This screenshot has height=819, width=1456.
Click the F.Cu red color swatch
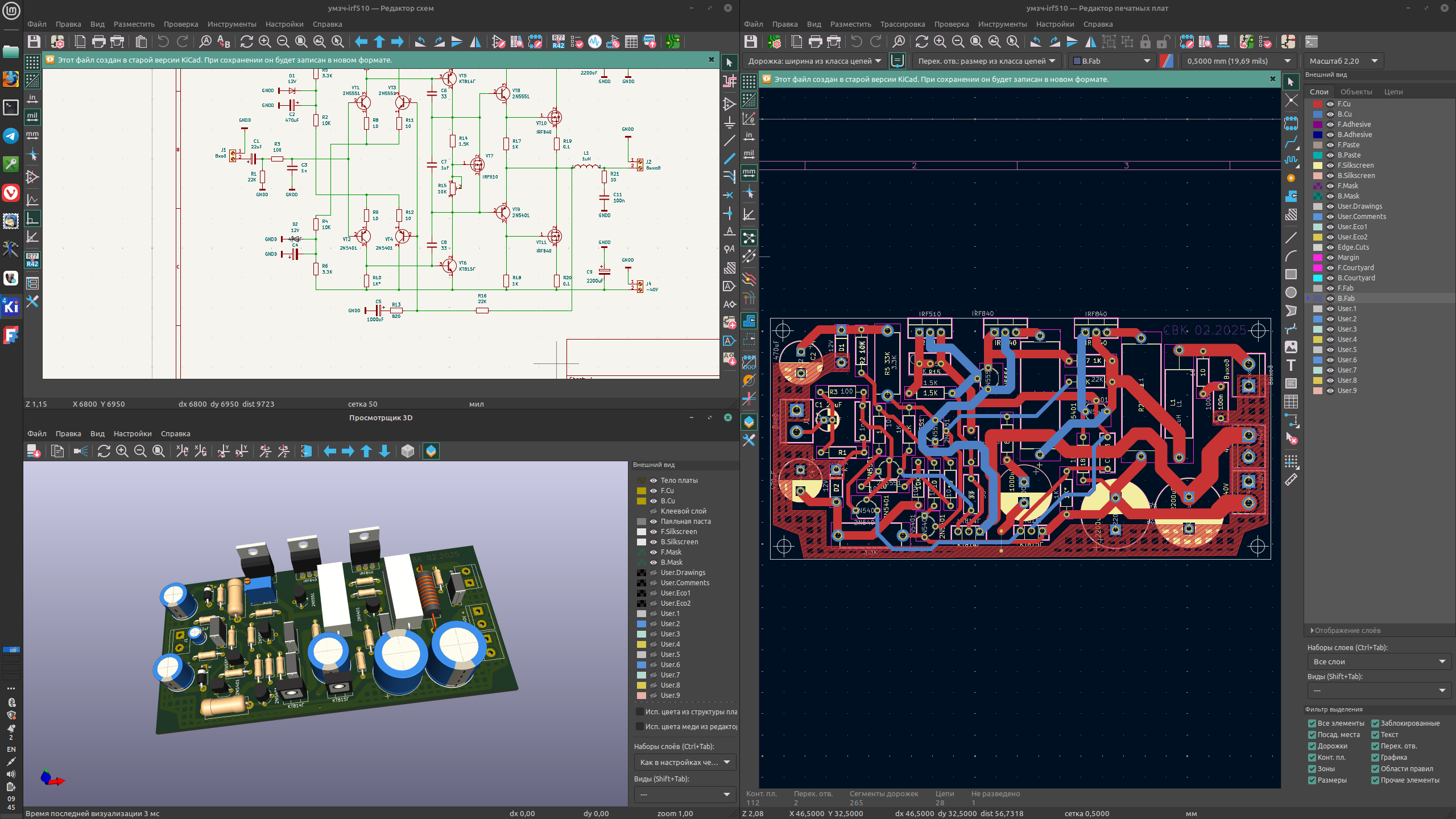click(1317, 104)
